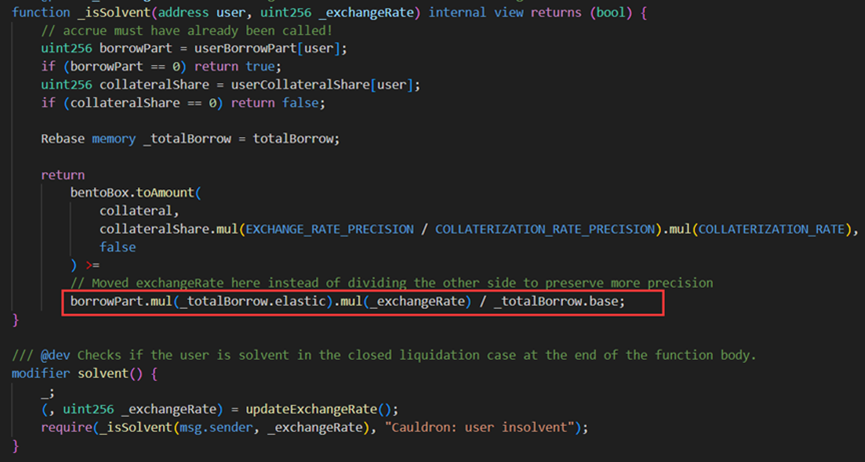
Task: Click the _isSolvent function name in its declaration
Action: pyautogui.click(x=114, y=12)
